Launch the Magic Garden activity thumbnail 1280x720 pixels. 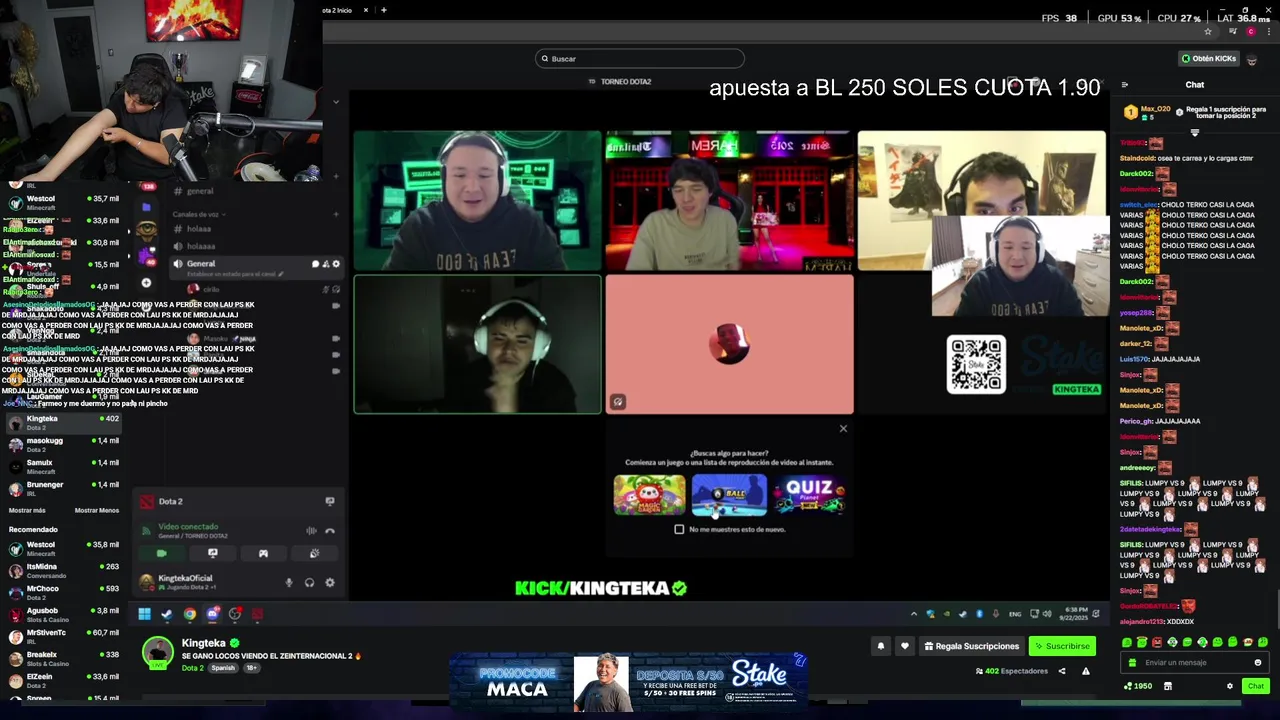click(x=649, y=495)
